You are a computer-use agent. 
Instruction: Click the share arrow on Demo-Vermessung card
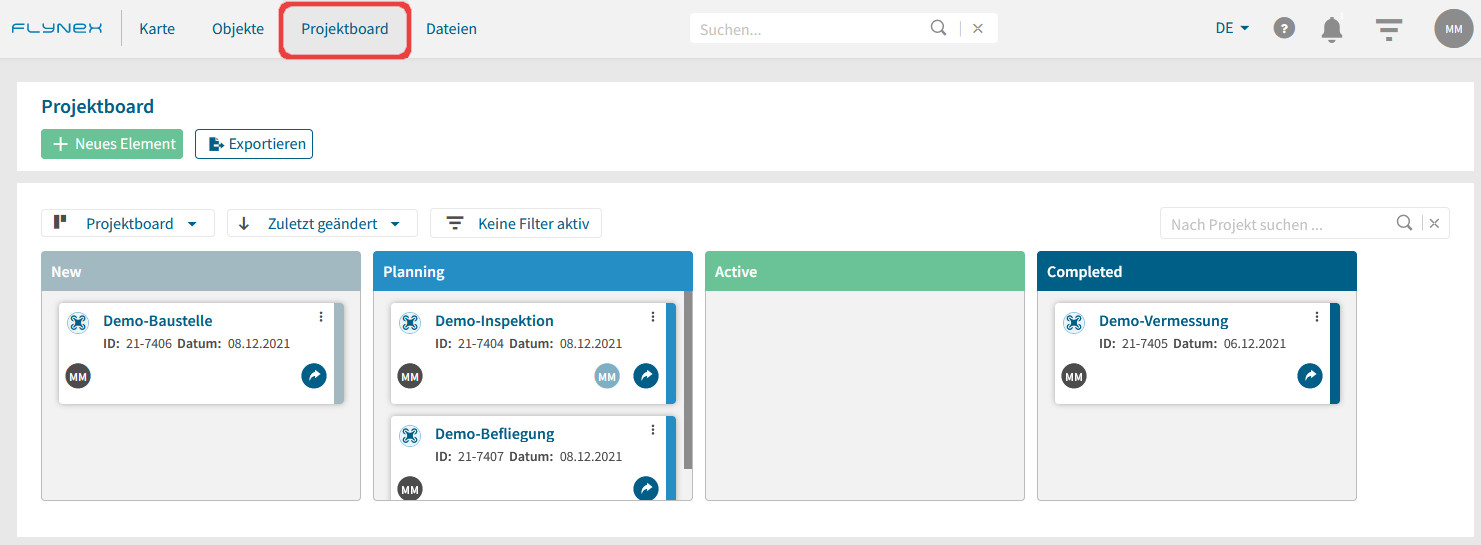1310,376
